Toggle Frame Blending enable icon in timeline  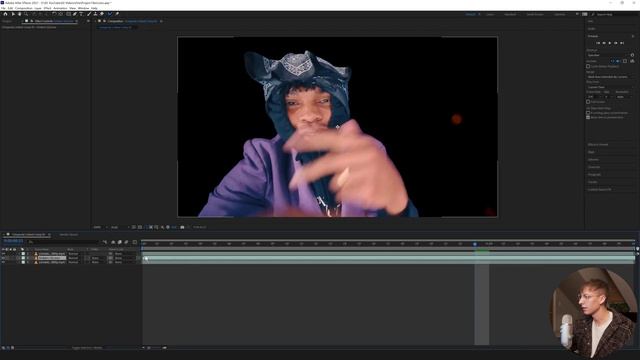[120, 242]
